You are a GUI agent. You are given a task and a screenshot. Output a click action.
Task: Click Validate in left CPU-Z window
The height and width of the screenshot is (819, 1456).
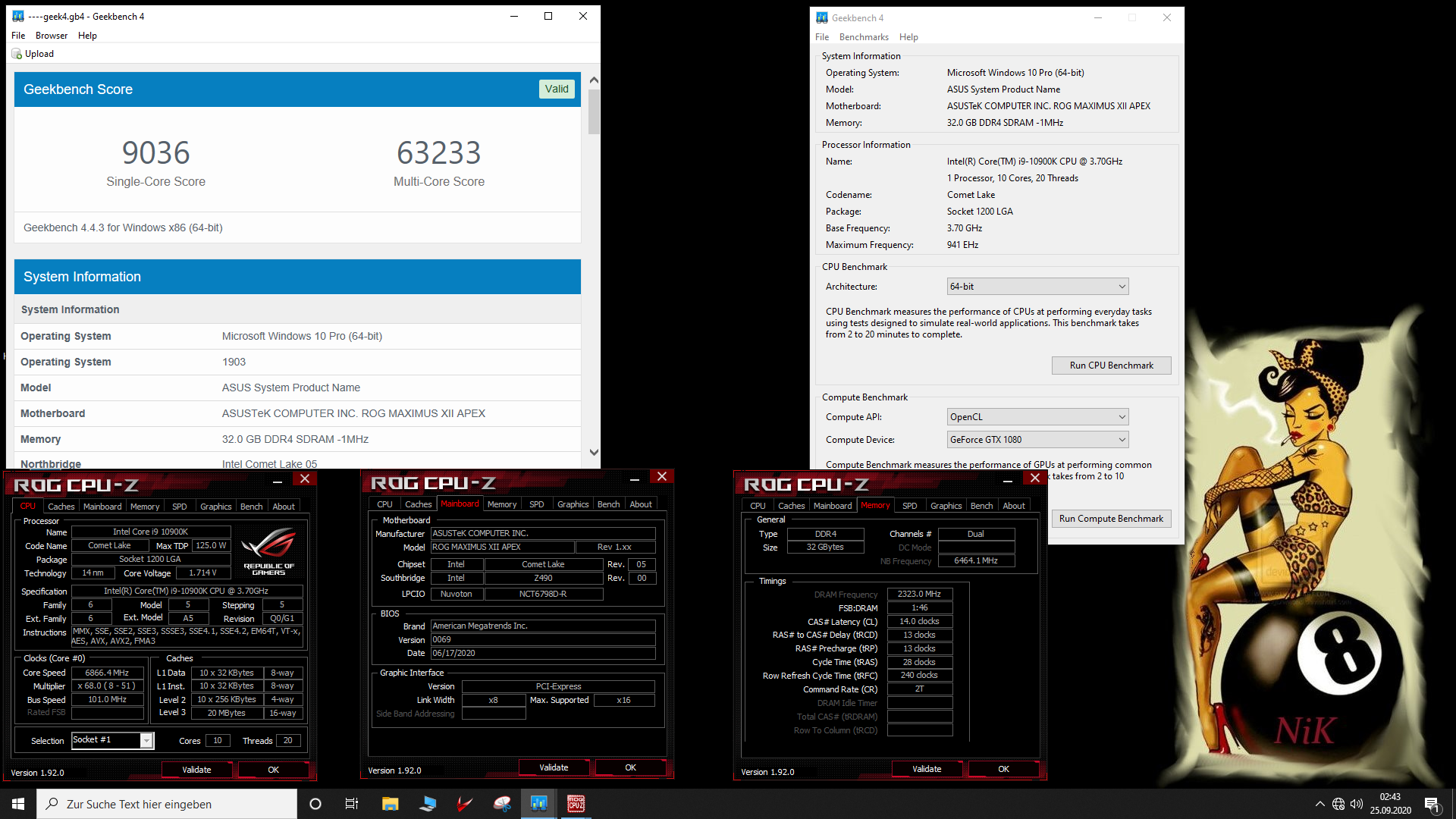pyautogui.click(x=197, y=770)
